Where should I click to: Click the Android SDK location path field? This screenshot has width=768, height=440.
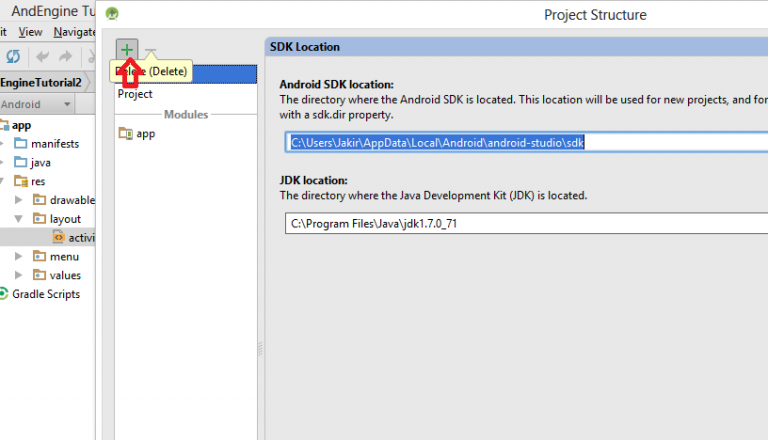click(520, 143)
